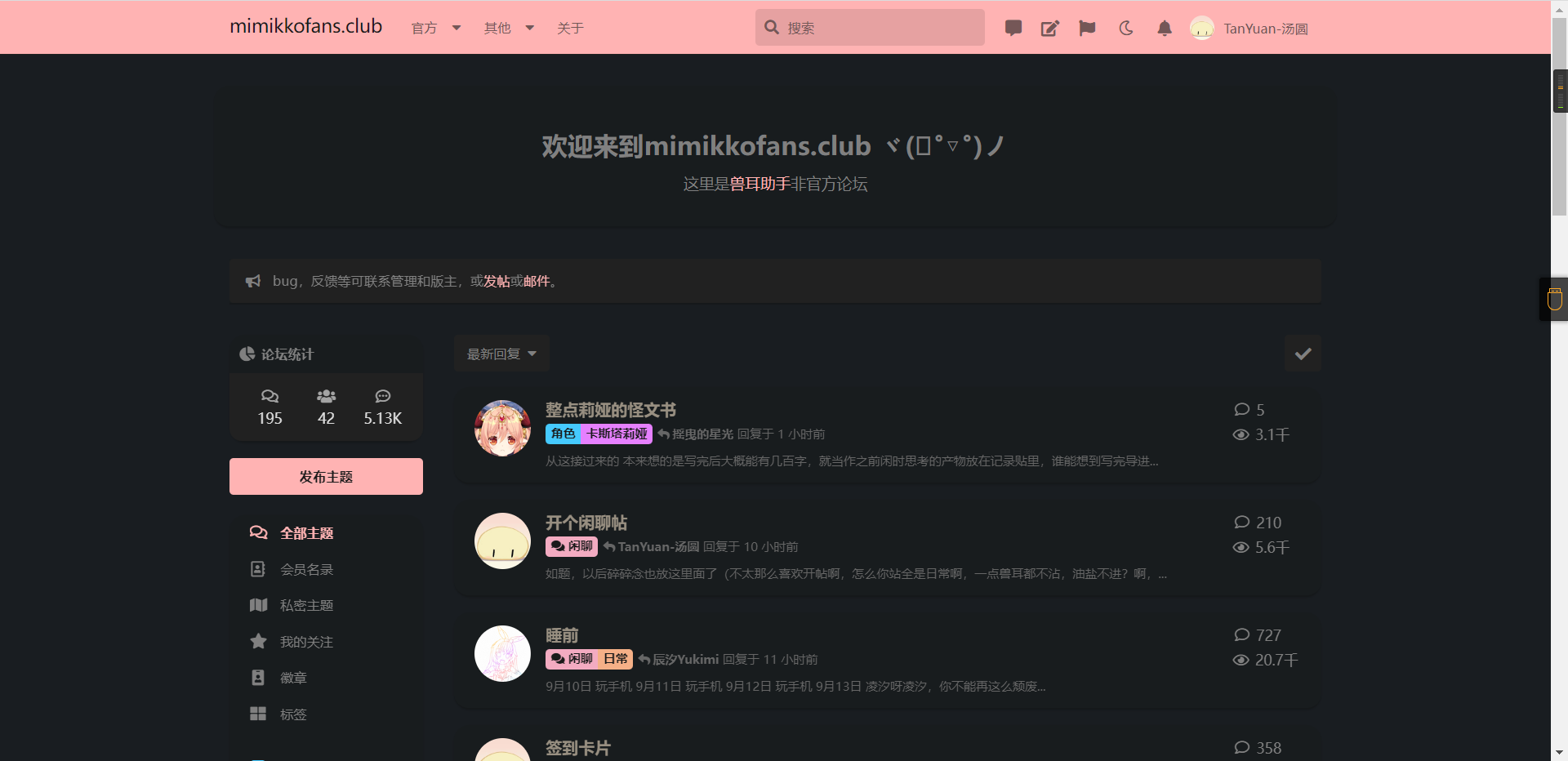Open the 关于 menu item

(570, 29)
